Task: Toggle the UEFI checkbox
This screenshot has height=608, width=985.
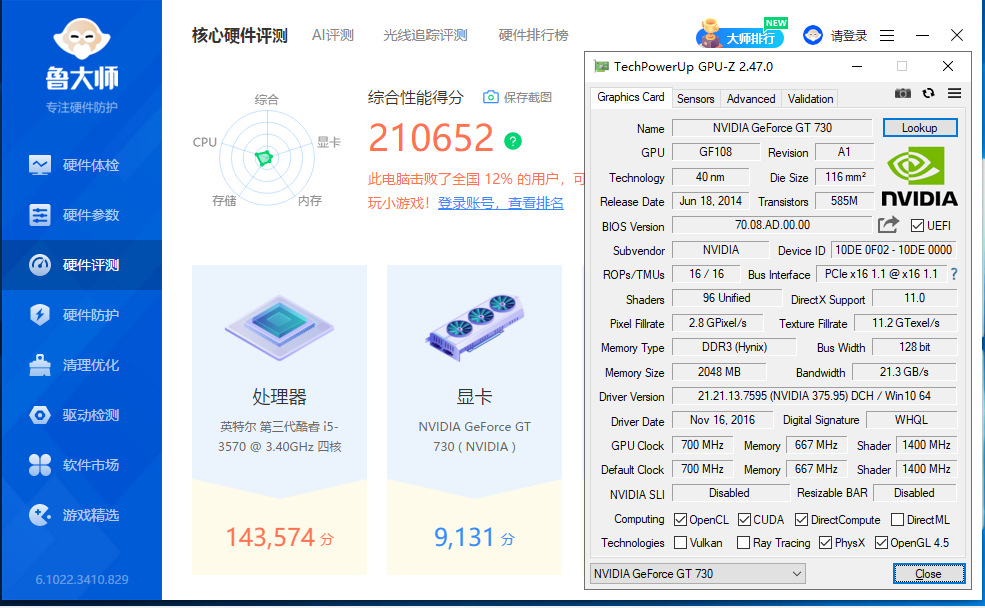Action: pyautogui.click(x=916, y=225)
